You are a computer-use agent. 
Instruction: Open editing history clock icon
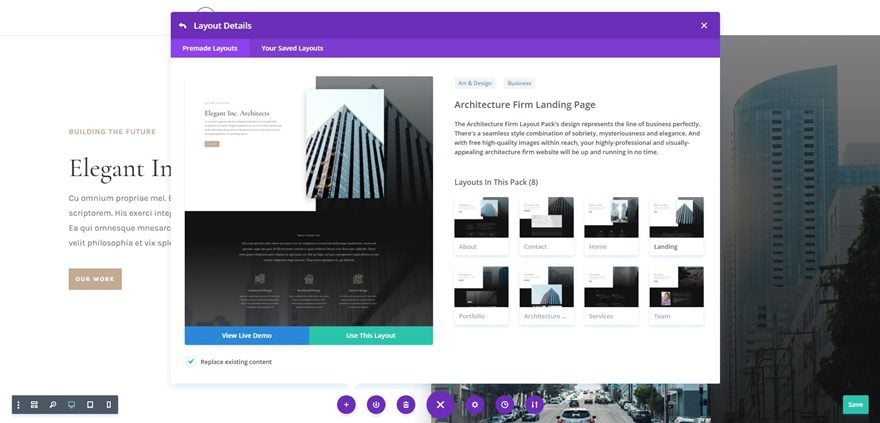coord(505,404)
